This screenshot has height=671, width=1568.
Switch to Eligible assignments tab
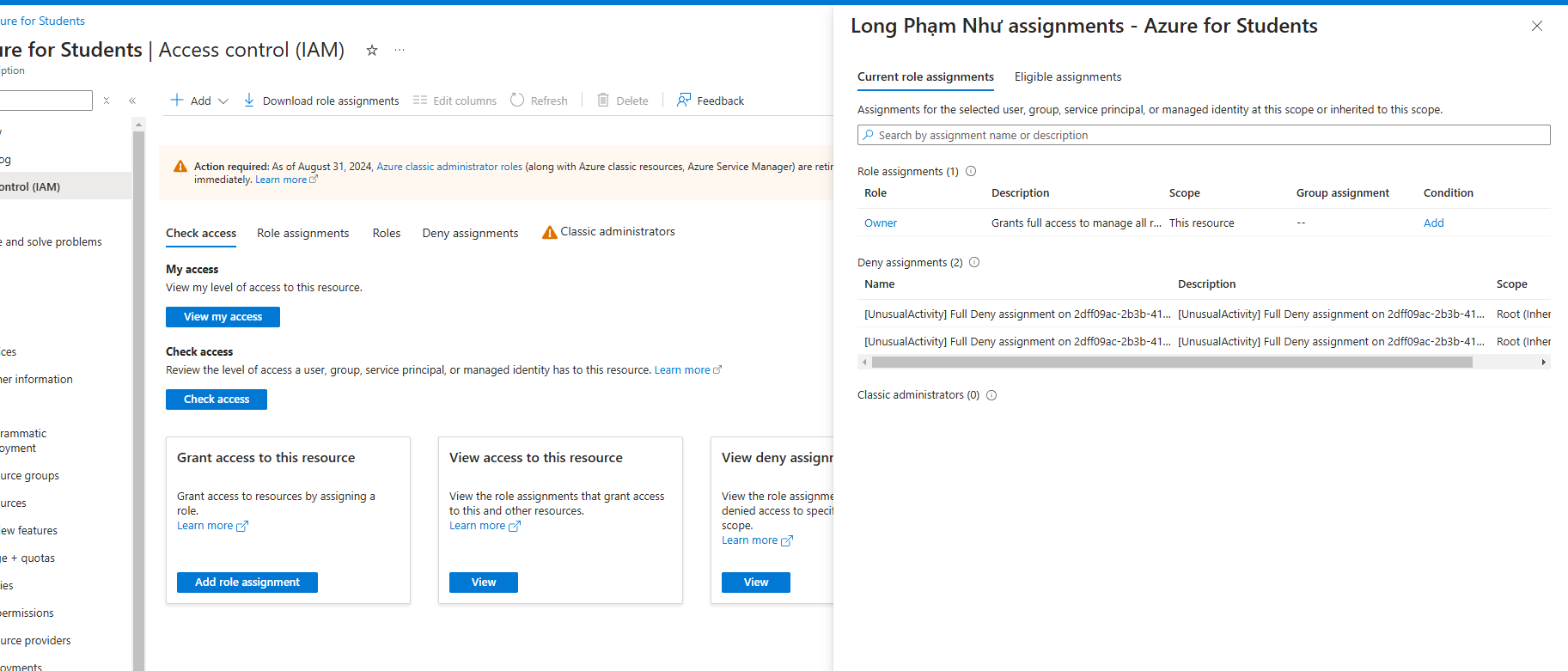(x=1068, y=77)
